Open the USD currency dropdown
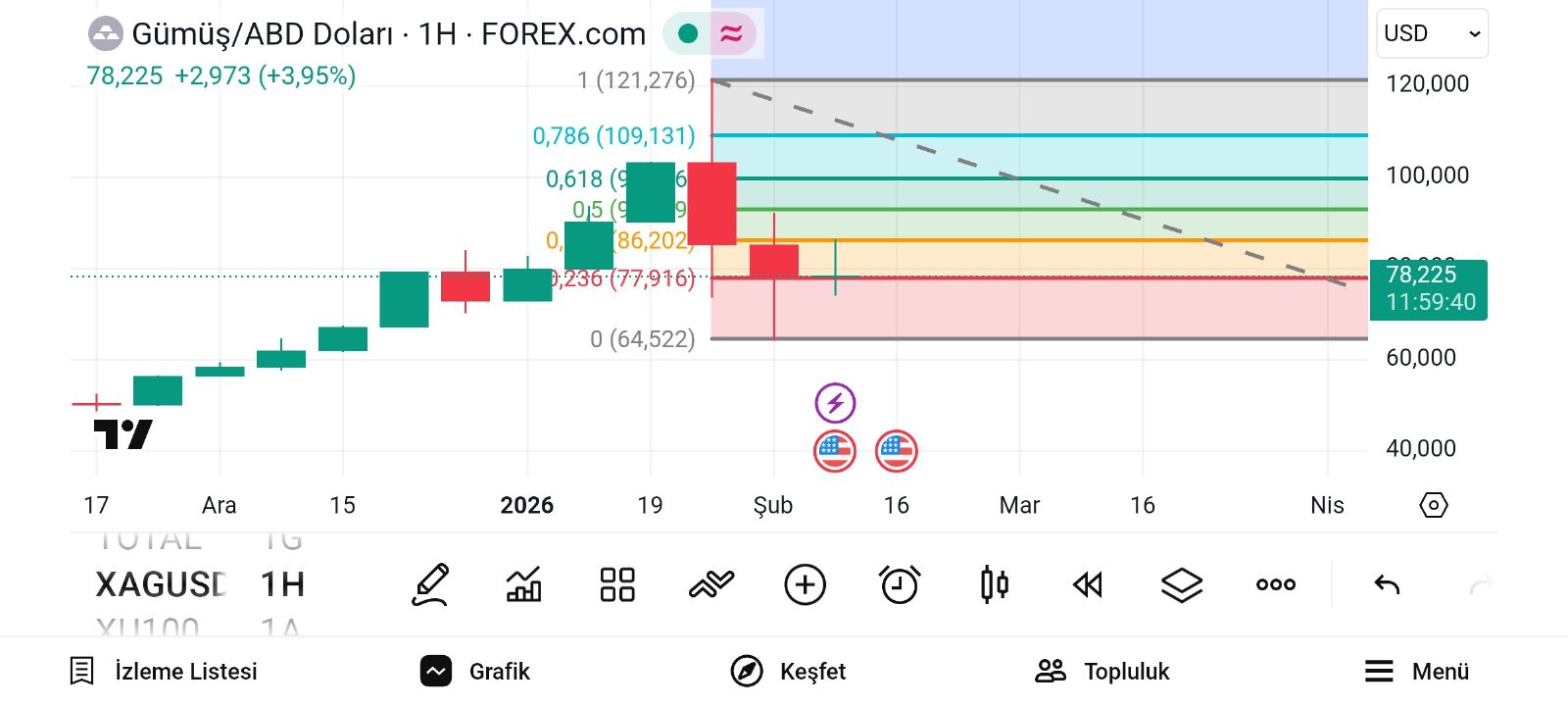This screenshot has width=1568, height=706. (1432, 33)
